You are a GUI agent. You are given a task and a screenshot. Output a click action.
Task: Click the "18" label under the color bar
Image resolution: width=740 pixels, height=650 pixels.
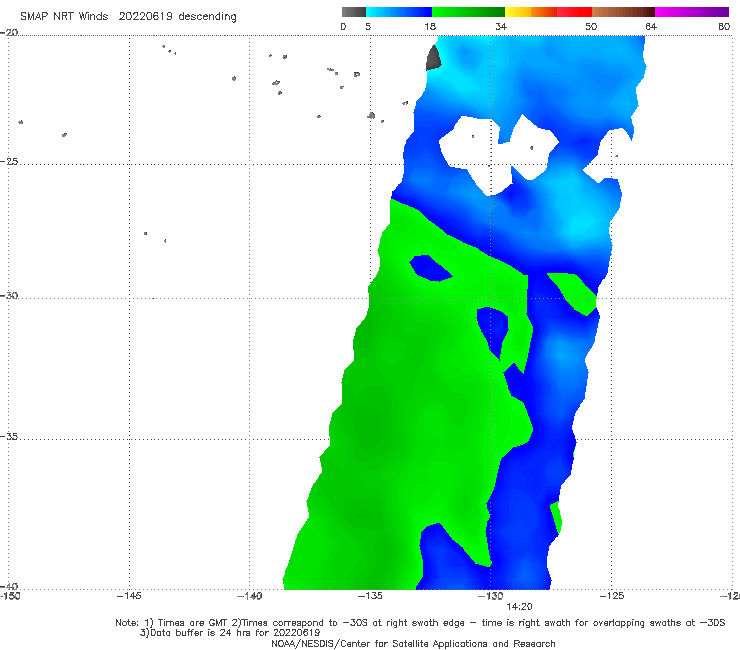click(430, 27)
